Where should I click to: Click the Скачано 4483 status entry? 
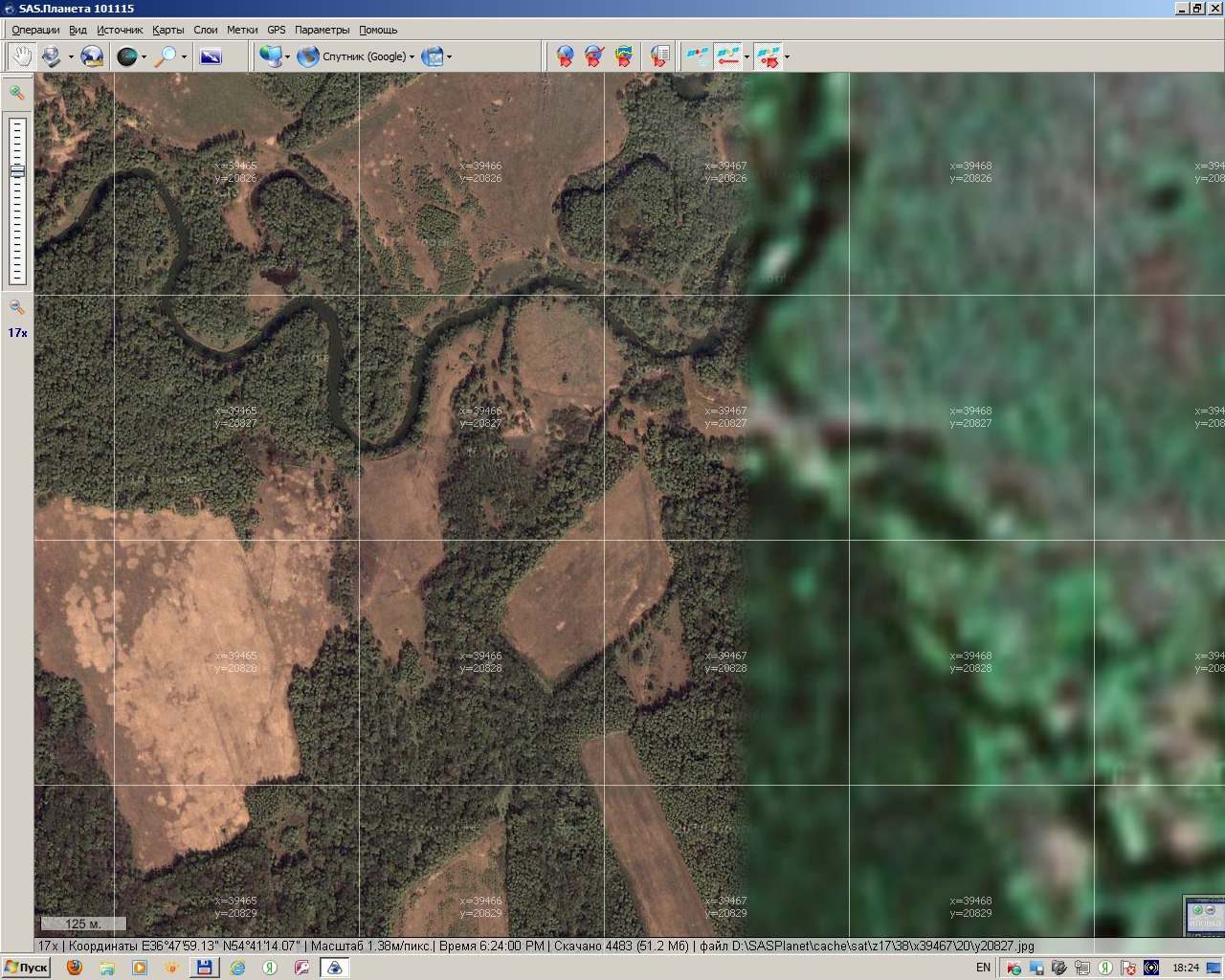click(621, 946)
